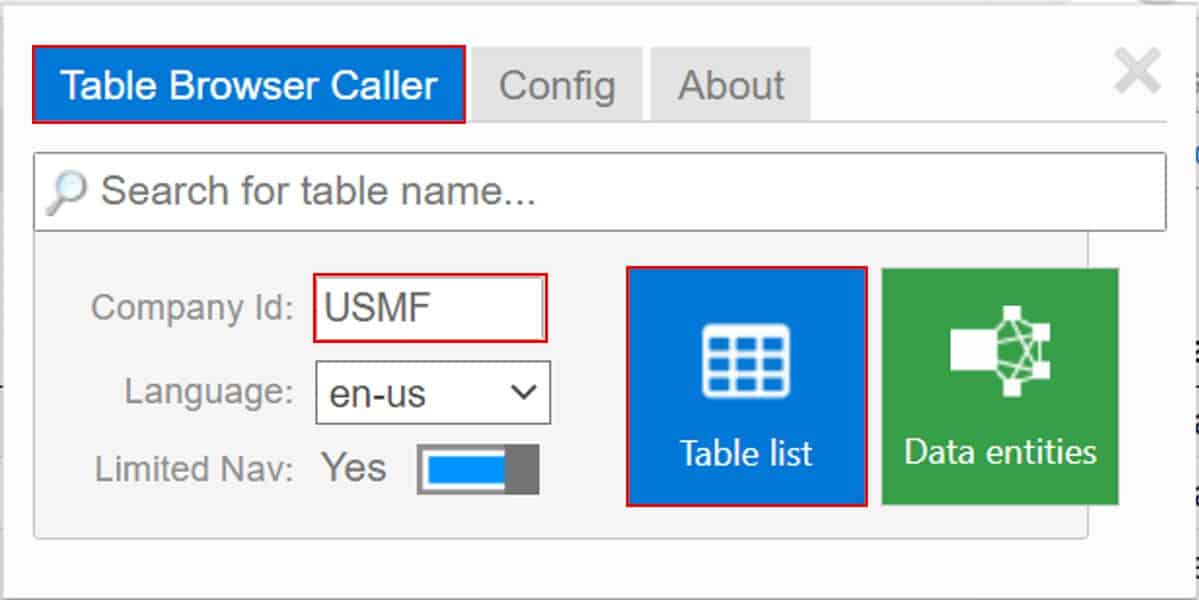Open the About tab
Image resolution: width=1199 pixels, height=601 pixels.
tap(730, 86)
